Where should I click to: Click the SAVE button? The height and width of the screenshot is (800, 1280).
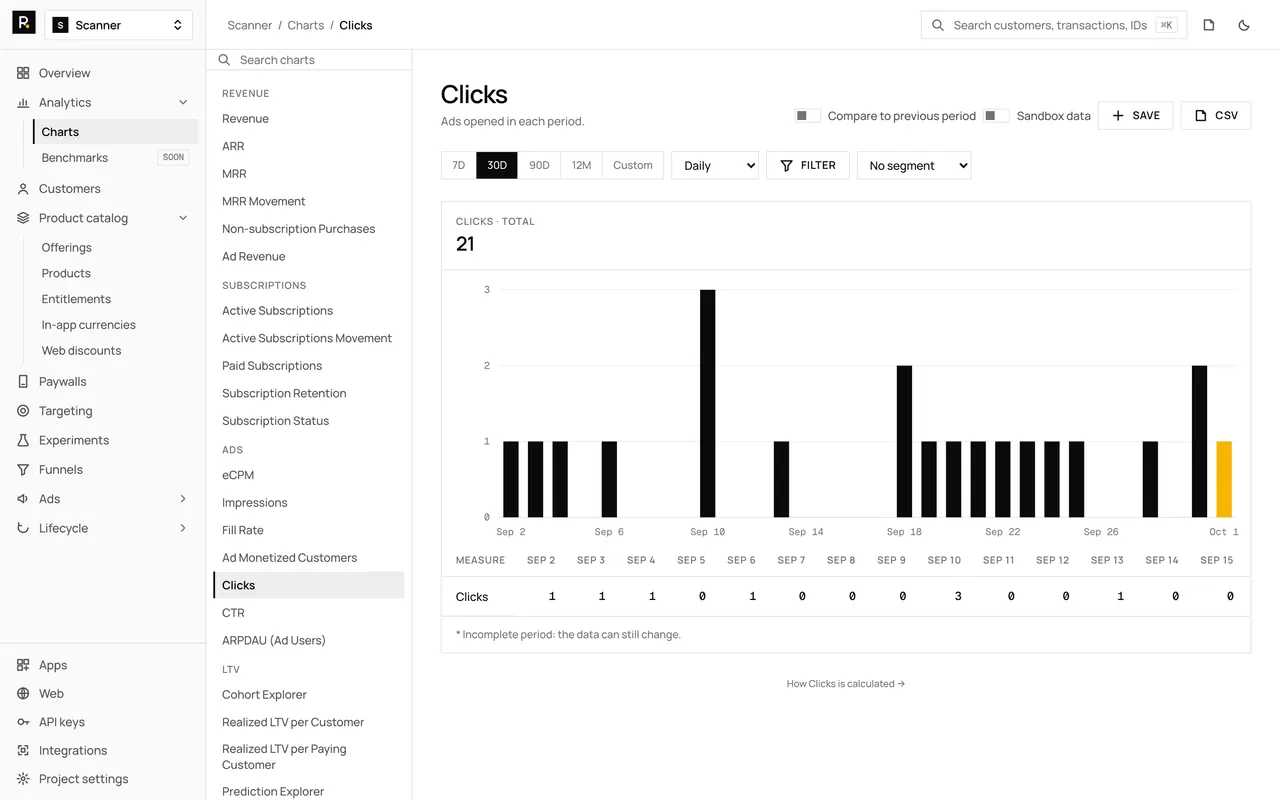[x=1135, y=116]
